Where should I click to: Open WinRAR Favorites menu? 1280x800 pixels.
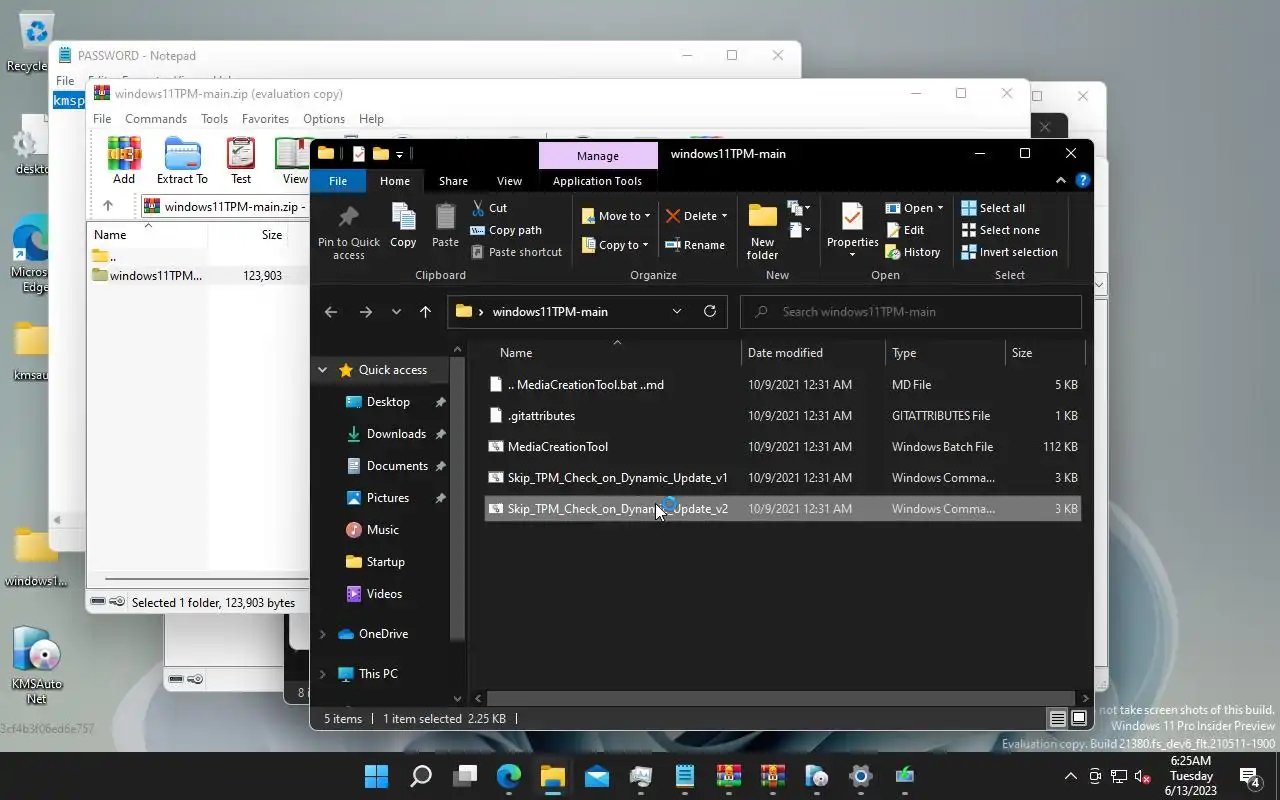click(x=265, y=118)
